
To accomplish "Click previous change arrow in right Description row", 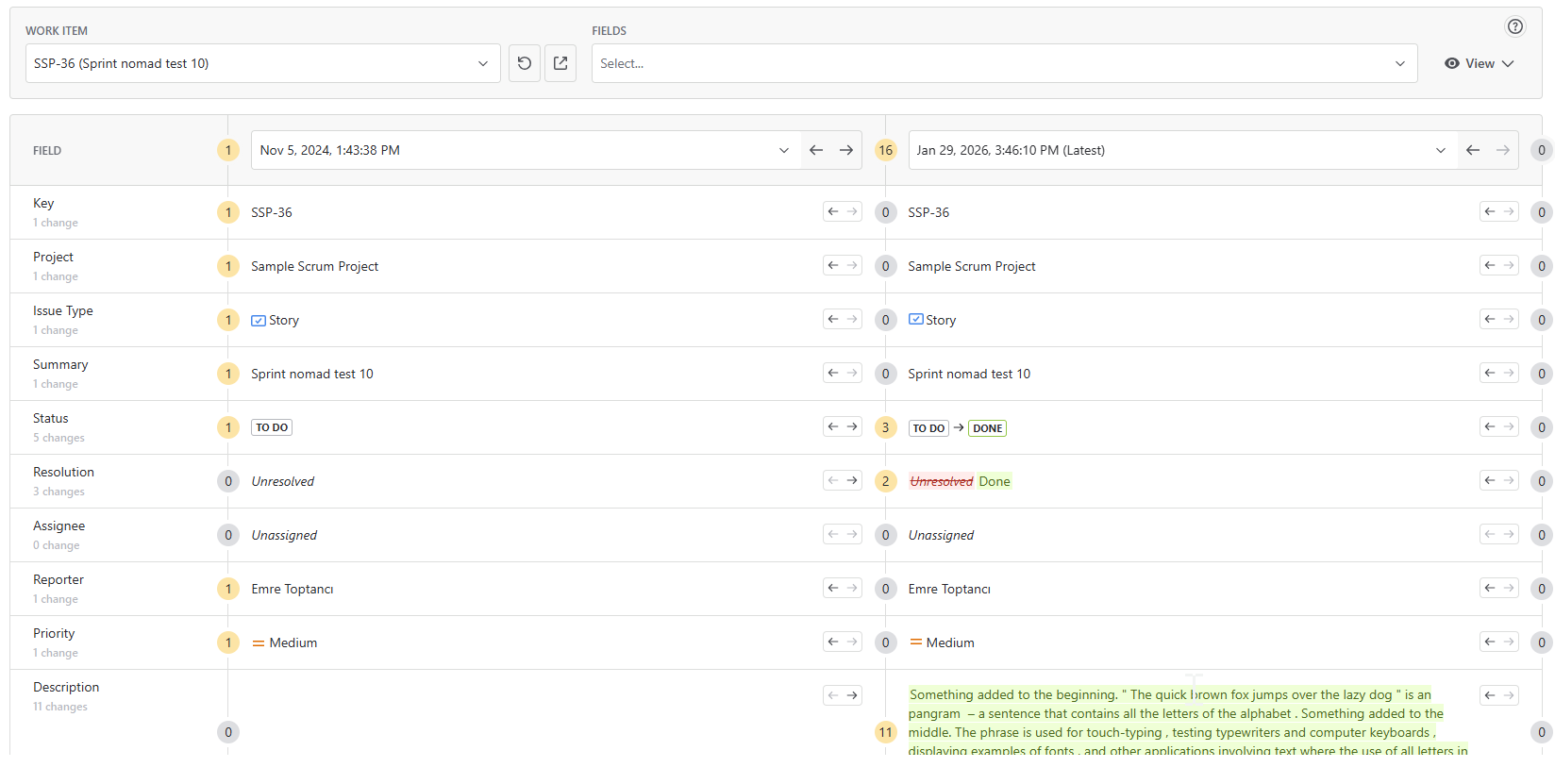I will coord(1489,695).
